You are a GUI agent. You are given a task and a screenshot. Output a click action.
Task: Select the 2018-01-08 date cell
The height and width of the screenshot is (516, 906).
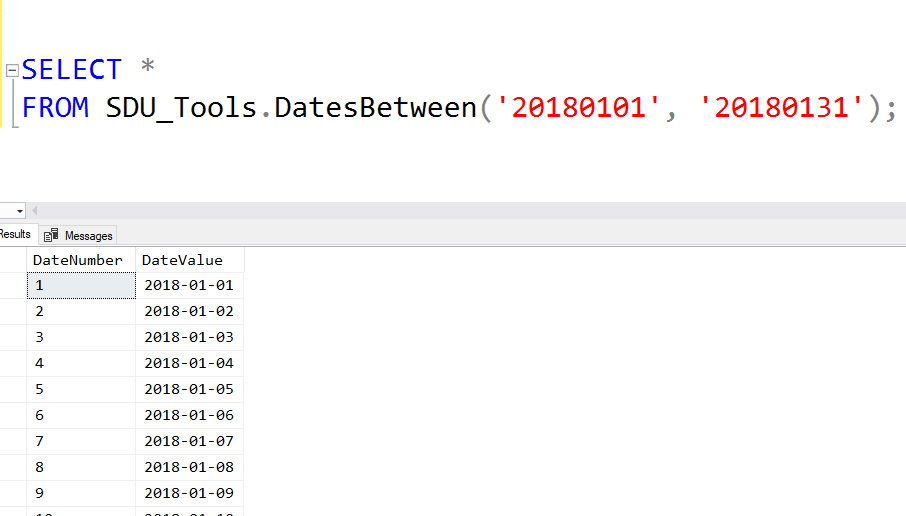pyautogui.click(x=190, y=467)
